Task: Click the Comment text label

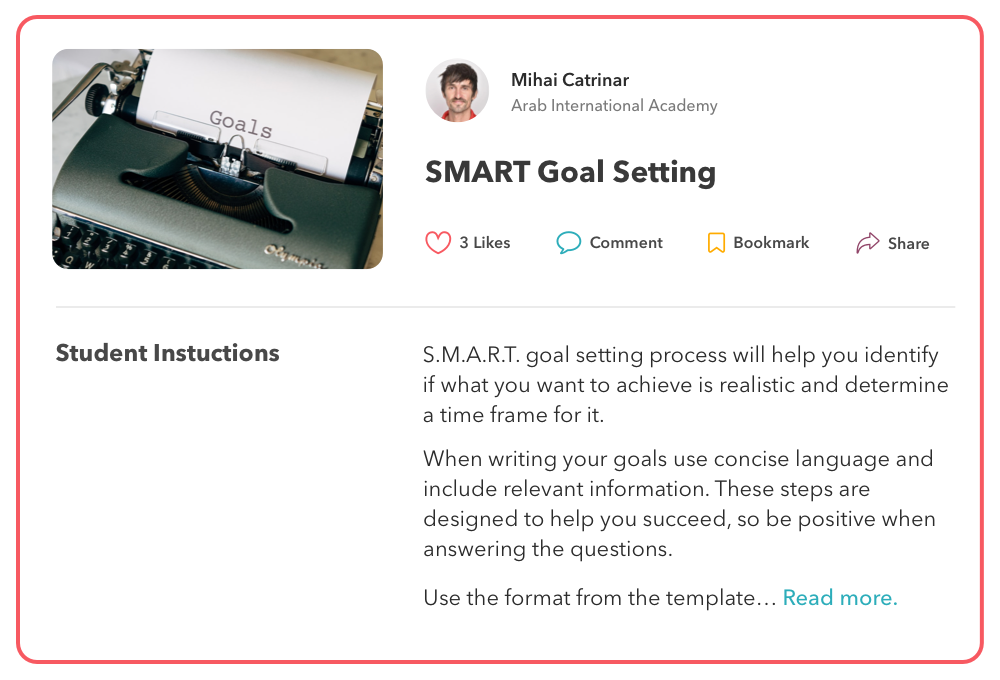Action: click(x=626, y=242)
